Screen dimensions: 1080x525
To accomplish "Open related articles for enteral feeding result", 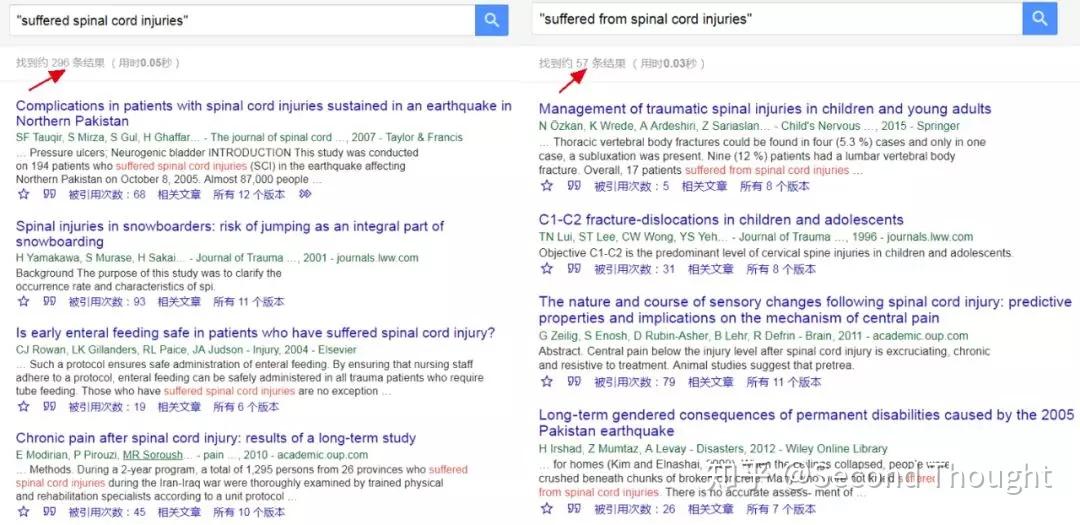I will coord(179,406).
